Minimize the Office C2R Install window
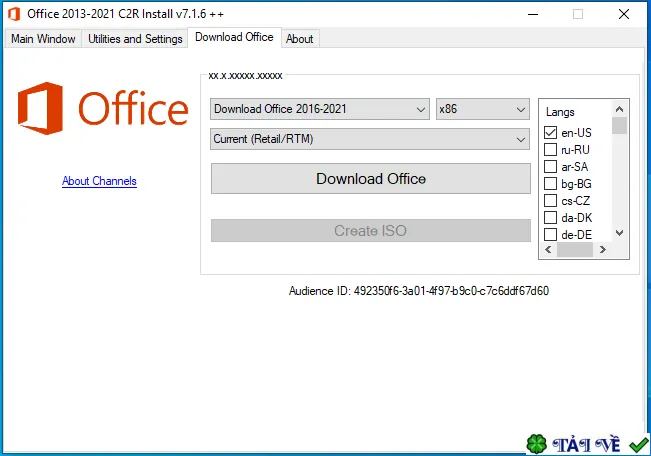651x456 pixels. pyautogui.click(x=533, y=14)
